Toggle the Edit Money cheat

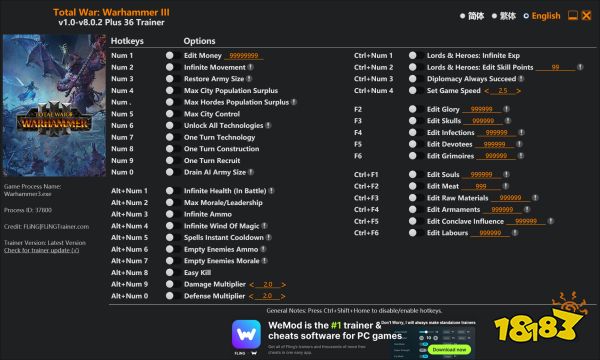click(170, 55)
